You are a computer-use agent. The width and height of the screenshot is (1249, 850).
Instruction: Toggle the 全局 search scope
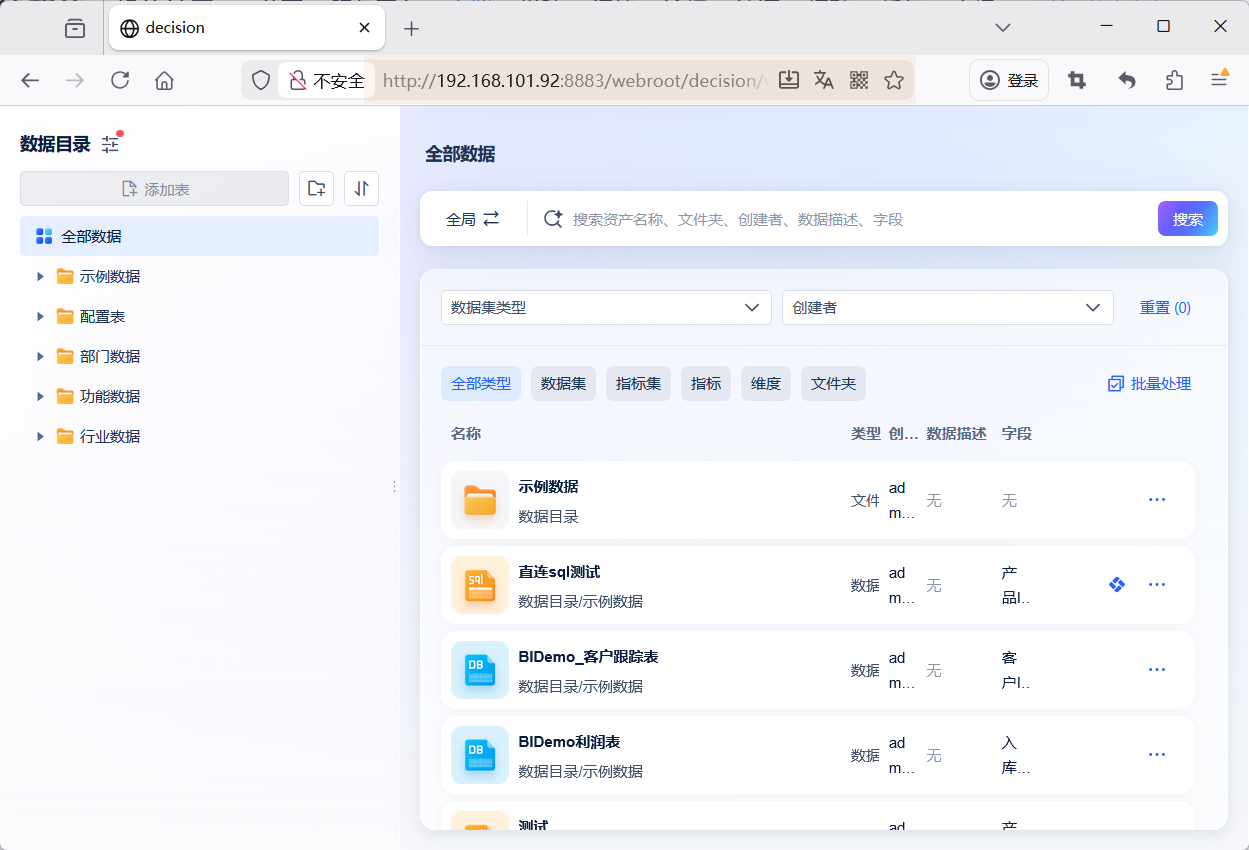(x=472, y=219)
